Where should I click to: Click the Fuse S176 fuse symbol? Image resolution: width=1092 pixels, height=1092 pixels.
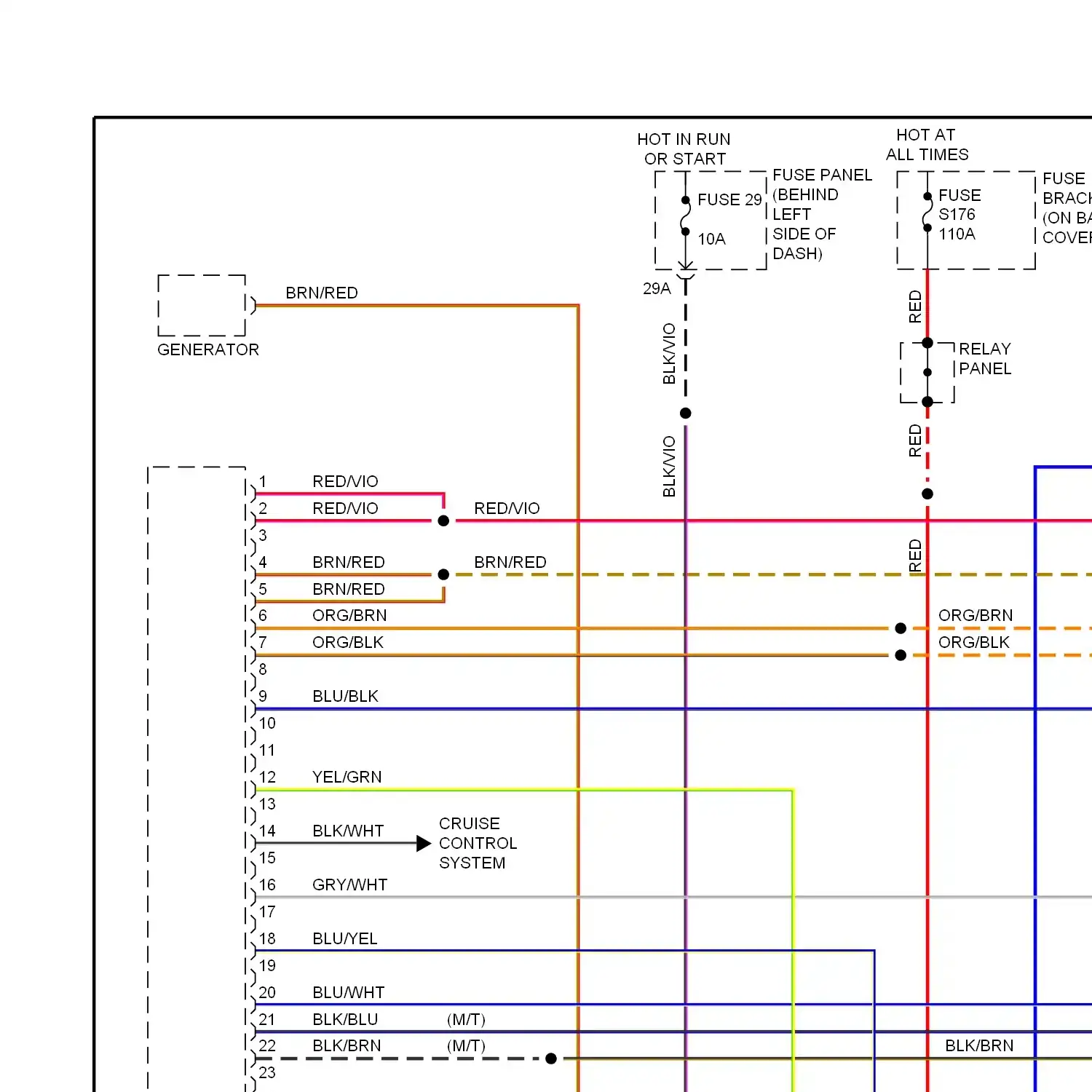(x=927, y=212)
